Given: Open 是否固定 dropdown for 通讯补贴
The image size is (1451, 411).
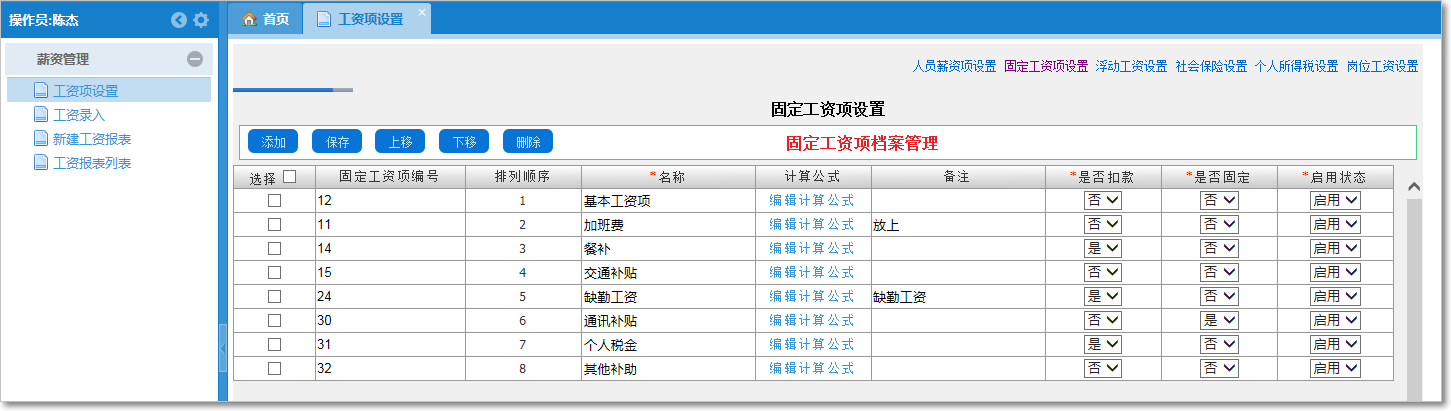Looking at the screenshot, I should (1219, 321).
